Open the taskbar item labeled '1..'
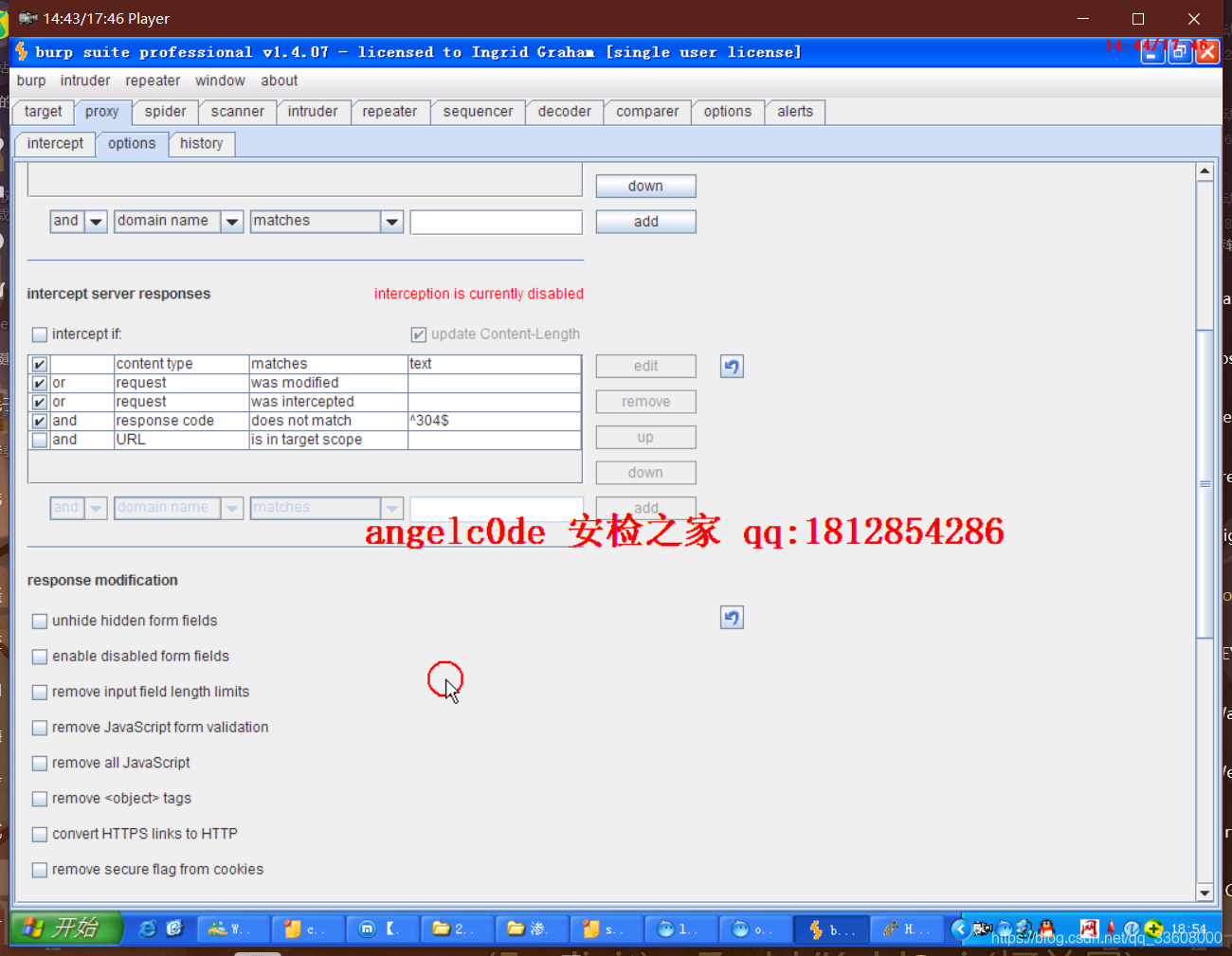The height and width of the screenshot is (956, 1232). [682, 929]
